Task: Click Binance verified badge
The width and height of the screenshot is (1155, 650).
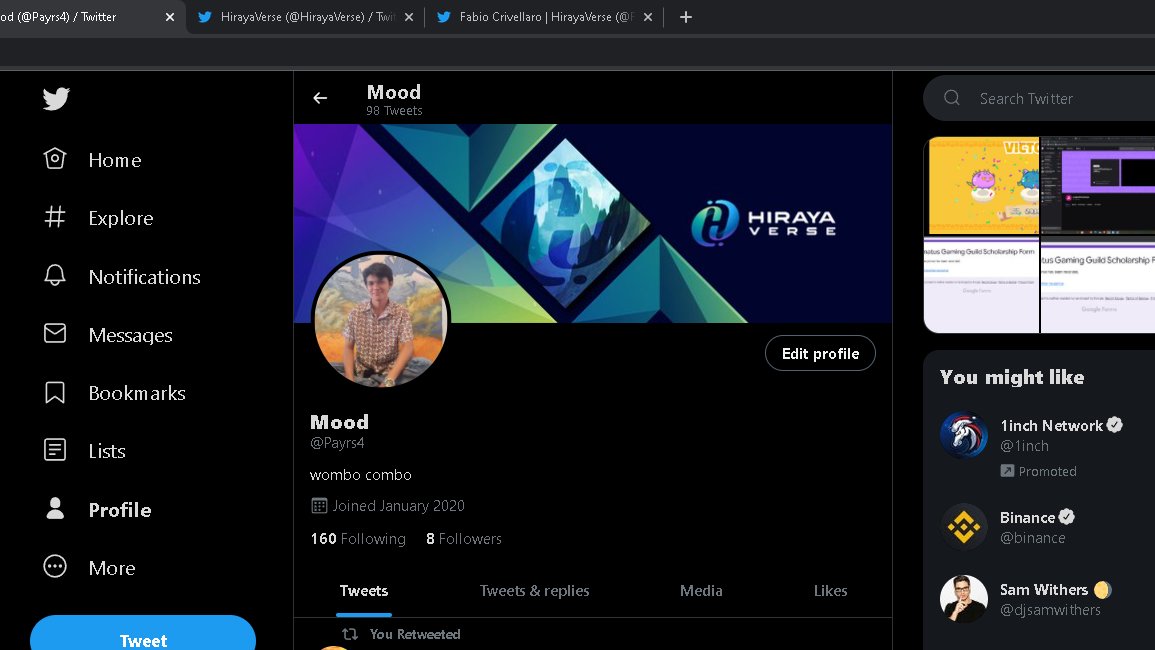Action: coord(1067,517)
